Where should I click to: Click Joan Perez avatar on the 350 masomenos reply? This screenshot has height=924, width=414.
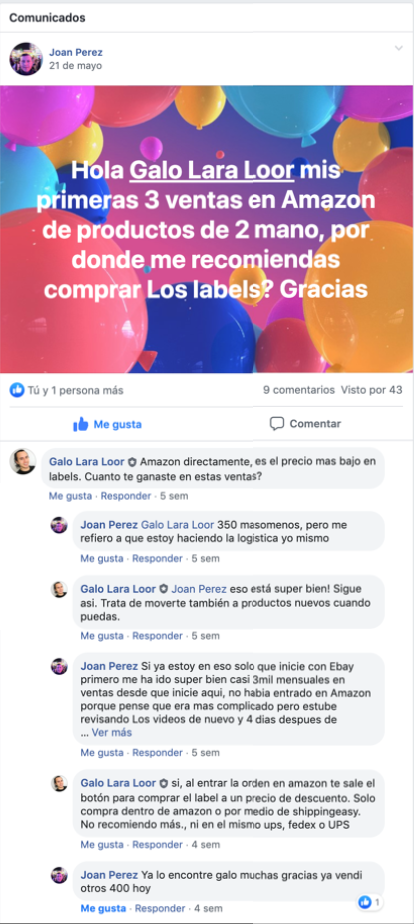(59, 525)
